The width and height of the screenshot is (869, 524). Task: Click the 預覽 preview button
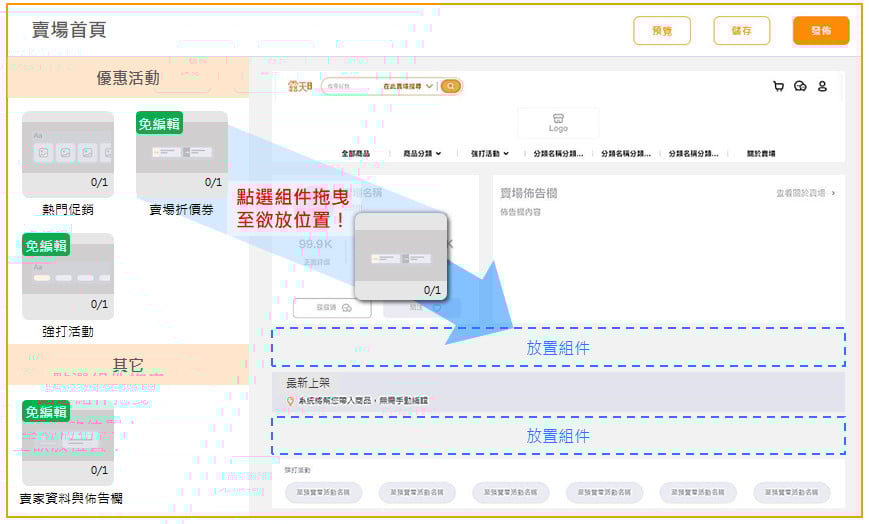(x=662, y=31)
